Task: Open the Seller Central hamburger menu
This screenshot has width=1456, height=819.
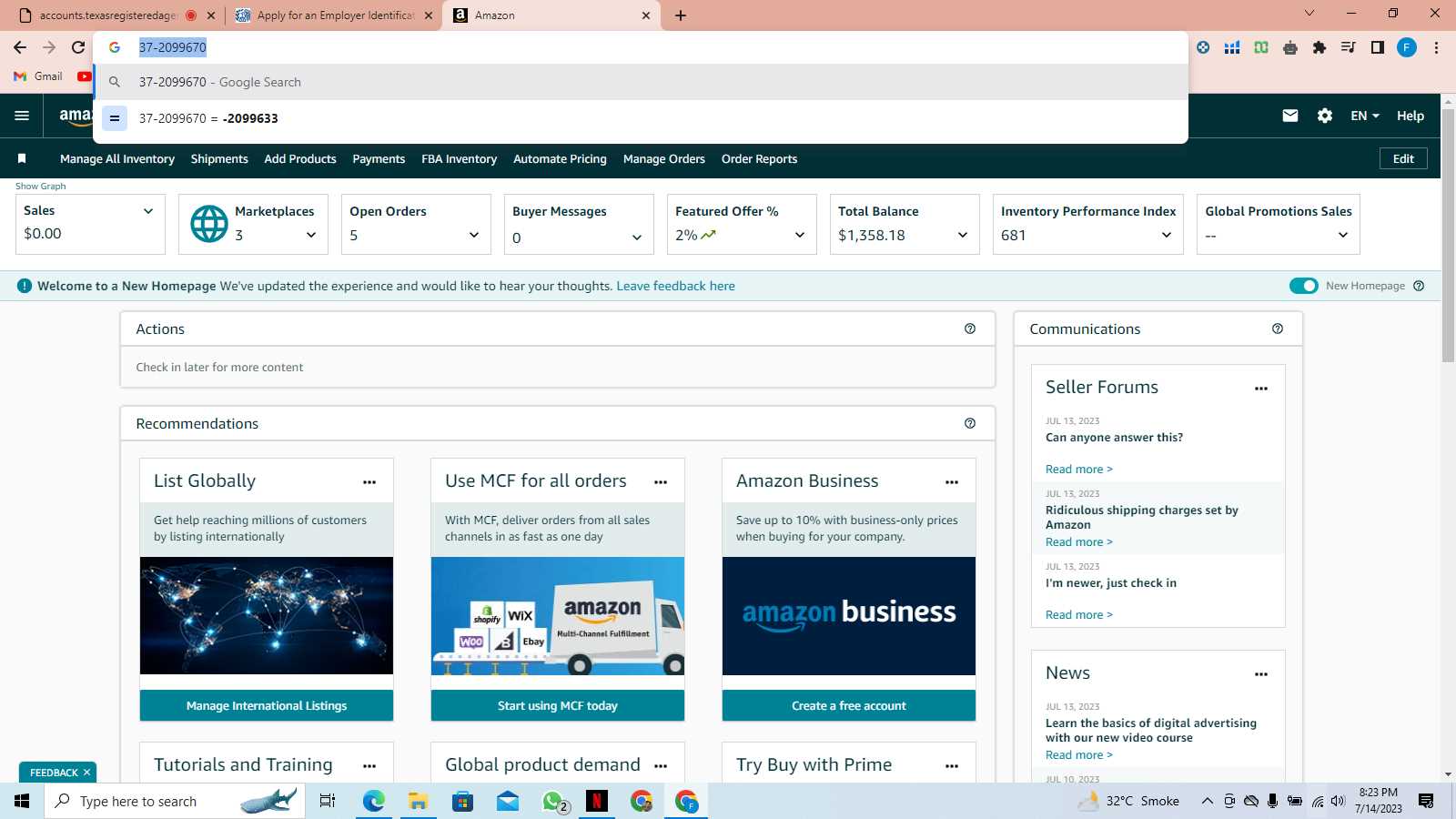Action: coord(22,116)
